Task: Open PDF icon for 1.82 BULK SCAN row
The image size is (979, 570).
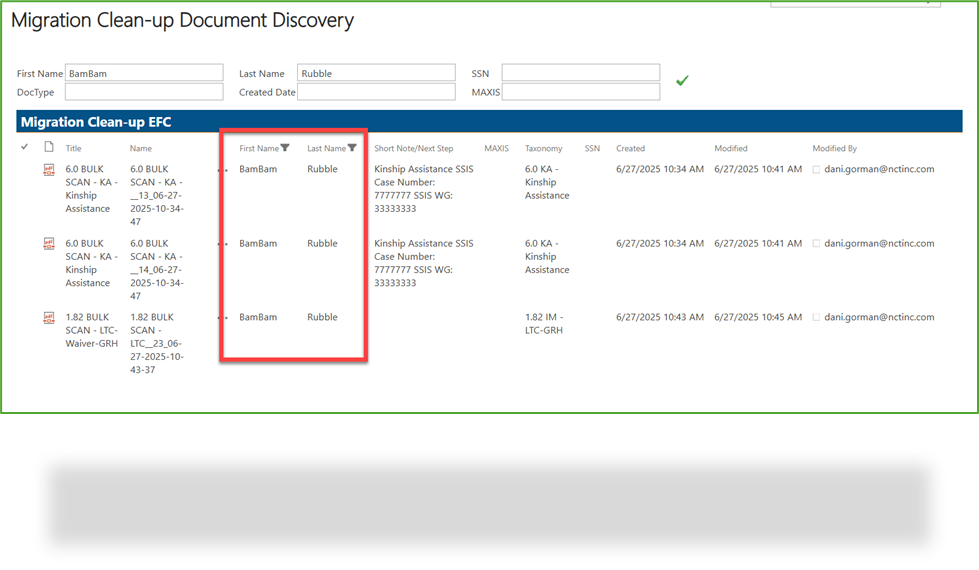Action: (49, 318)
